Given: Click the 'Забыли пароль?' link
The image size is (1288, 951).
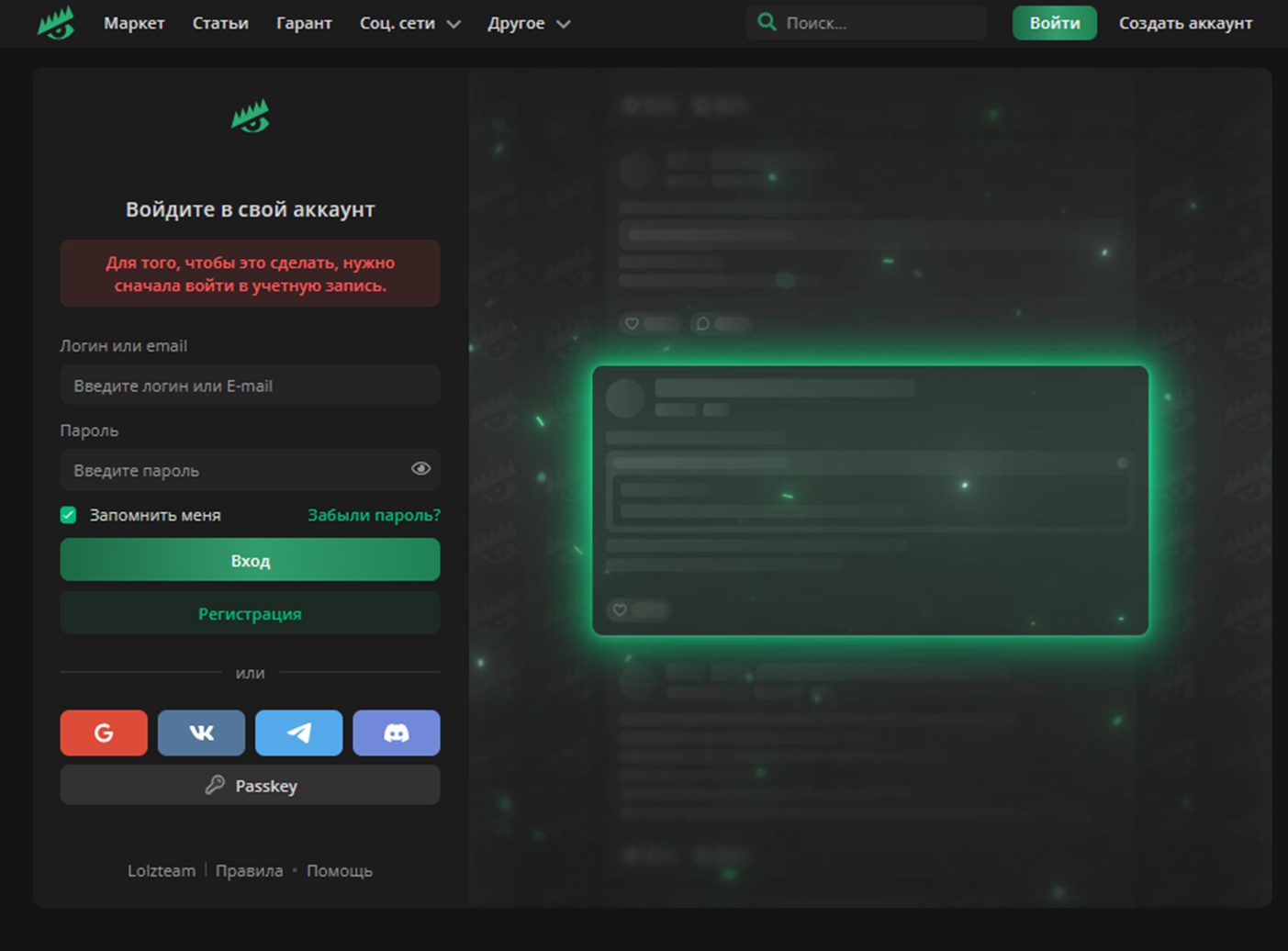Looking at the screenshot, I should pyautogui.click(x=374, y=515).
